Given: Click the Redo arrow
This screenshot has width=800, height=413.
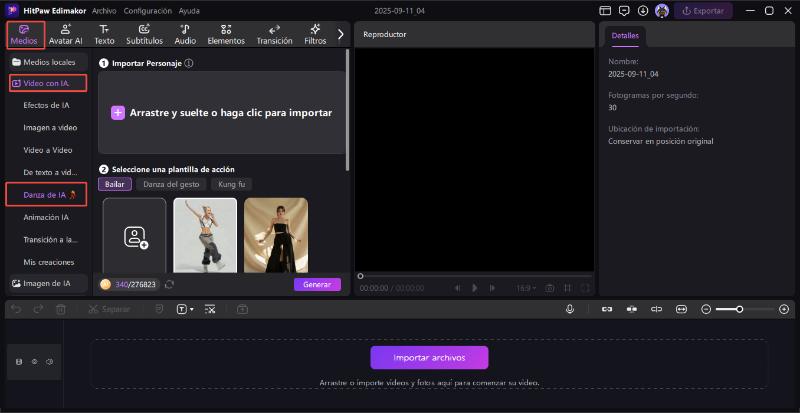Looking at the screenshot, I should pos(38,309).
